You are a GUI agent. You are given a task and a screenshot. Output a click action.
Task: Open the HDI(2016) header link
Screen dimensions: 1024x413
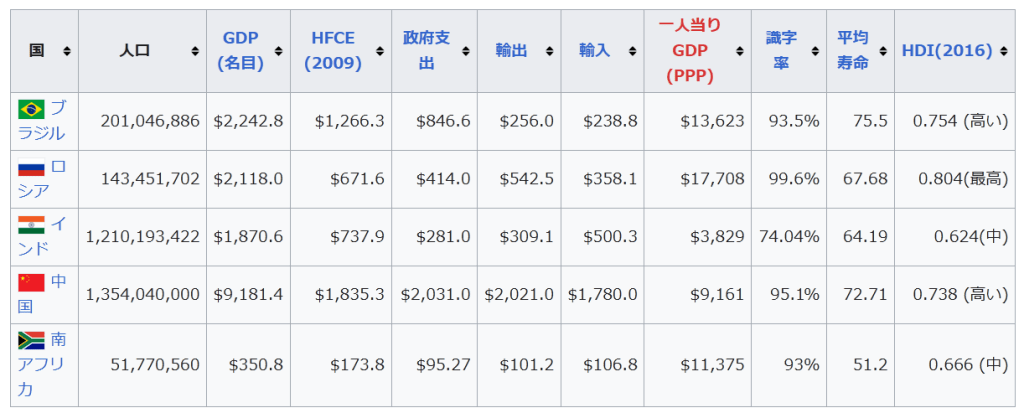[946, 50]
